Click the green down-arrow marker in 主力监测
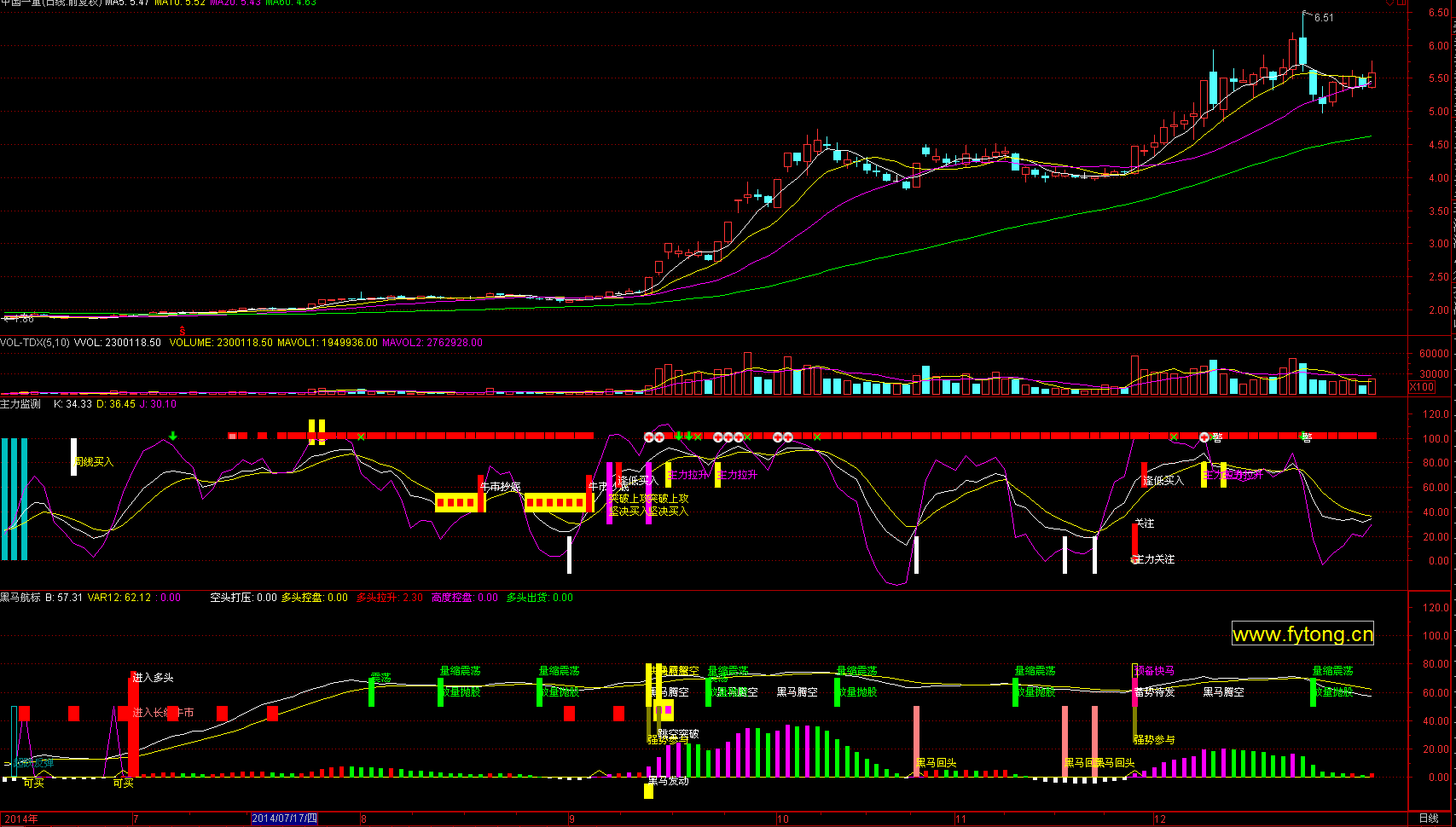The height and width of the screenshot is (827, 1456). tap(173, 436)
